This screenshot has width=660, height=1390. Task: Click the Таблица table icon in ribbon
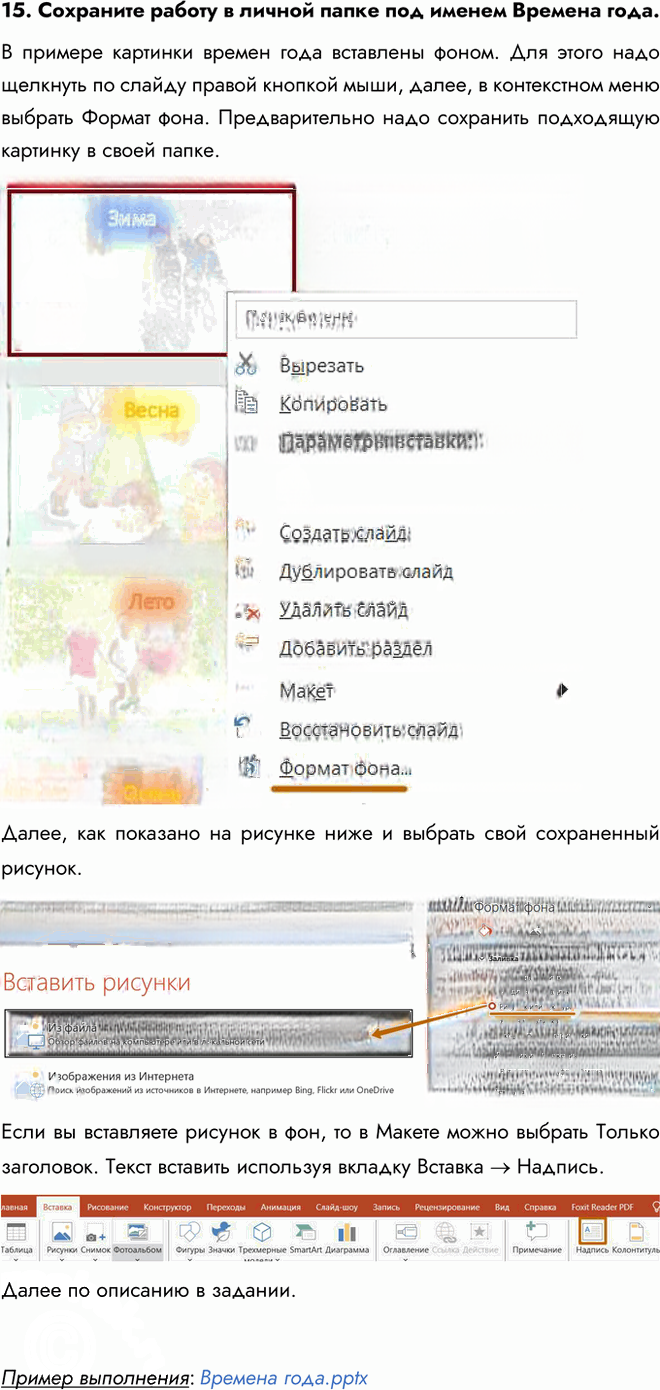[x=15, y=1233]
